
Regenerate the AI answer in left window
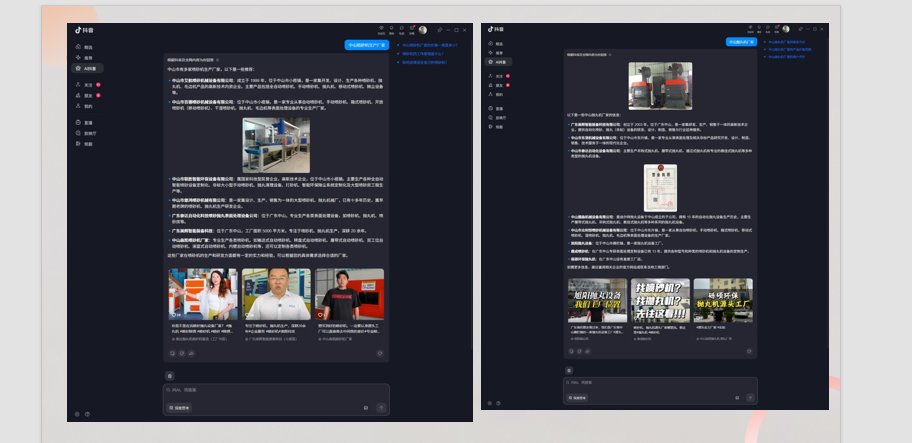(x=380, y=353)
